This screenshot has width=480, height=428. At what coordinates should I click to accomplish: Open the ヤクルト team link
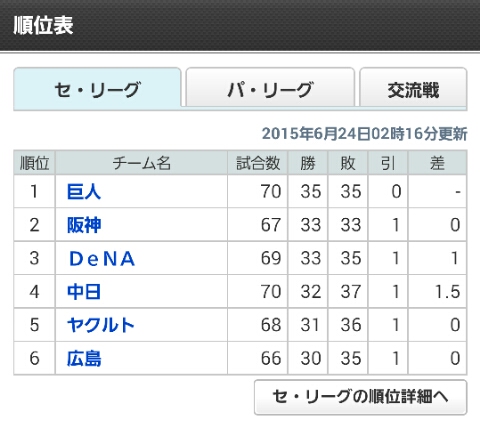pos(100,325)
